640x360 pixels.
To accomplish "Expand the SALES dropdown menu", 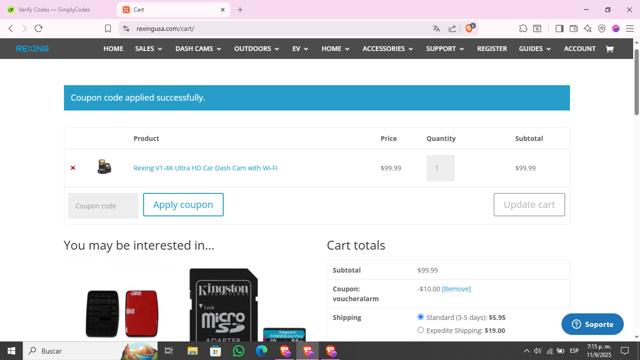I will click(149, 49).
